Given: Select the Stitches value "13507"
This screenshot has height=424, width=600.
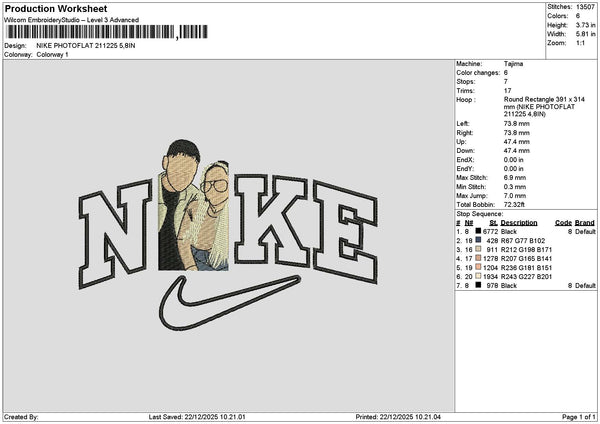Looking at the screenshot, I should pyautogui.click(x=585, y=7).
